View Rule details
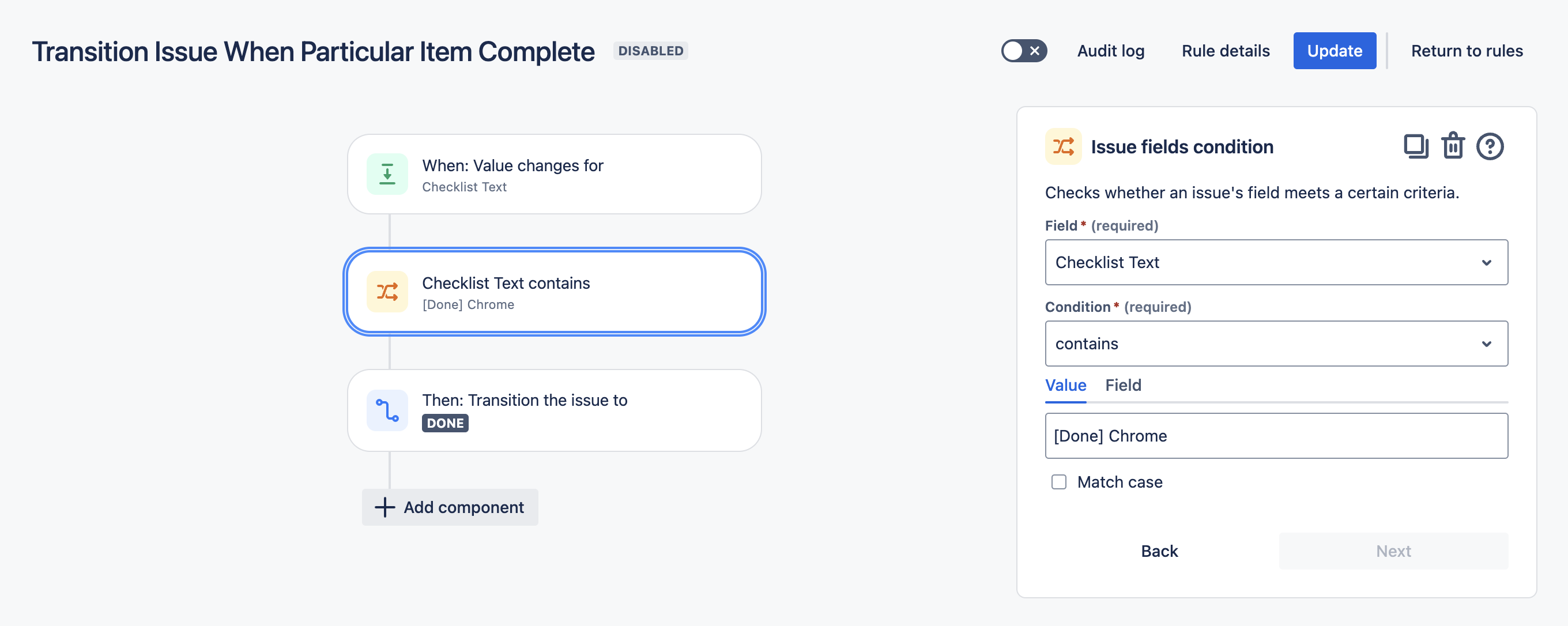 point(1226,51)
